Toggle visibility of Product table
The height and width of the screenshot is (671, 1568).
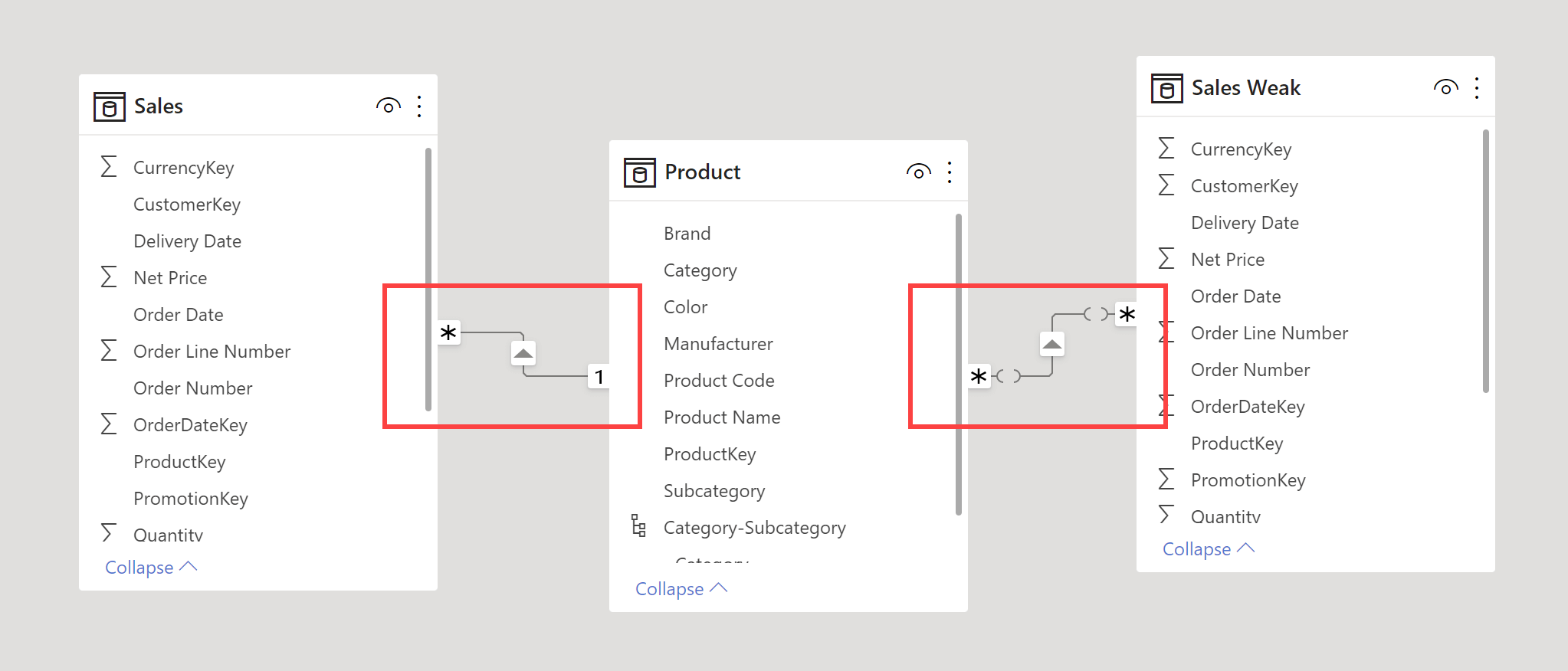[918, 172]
